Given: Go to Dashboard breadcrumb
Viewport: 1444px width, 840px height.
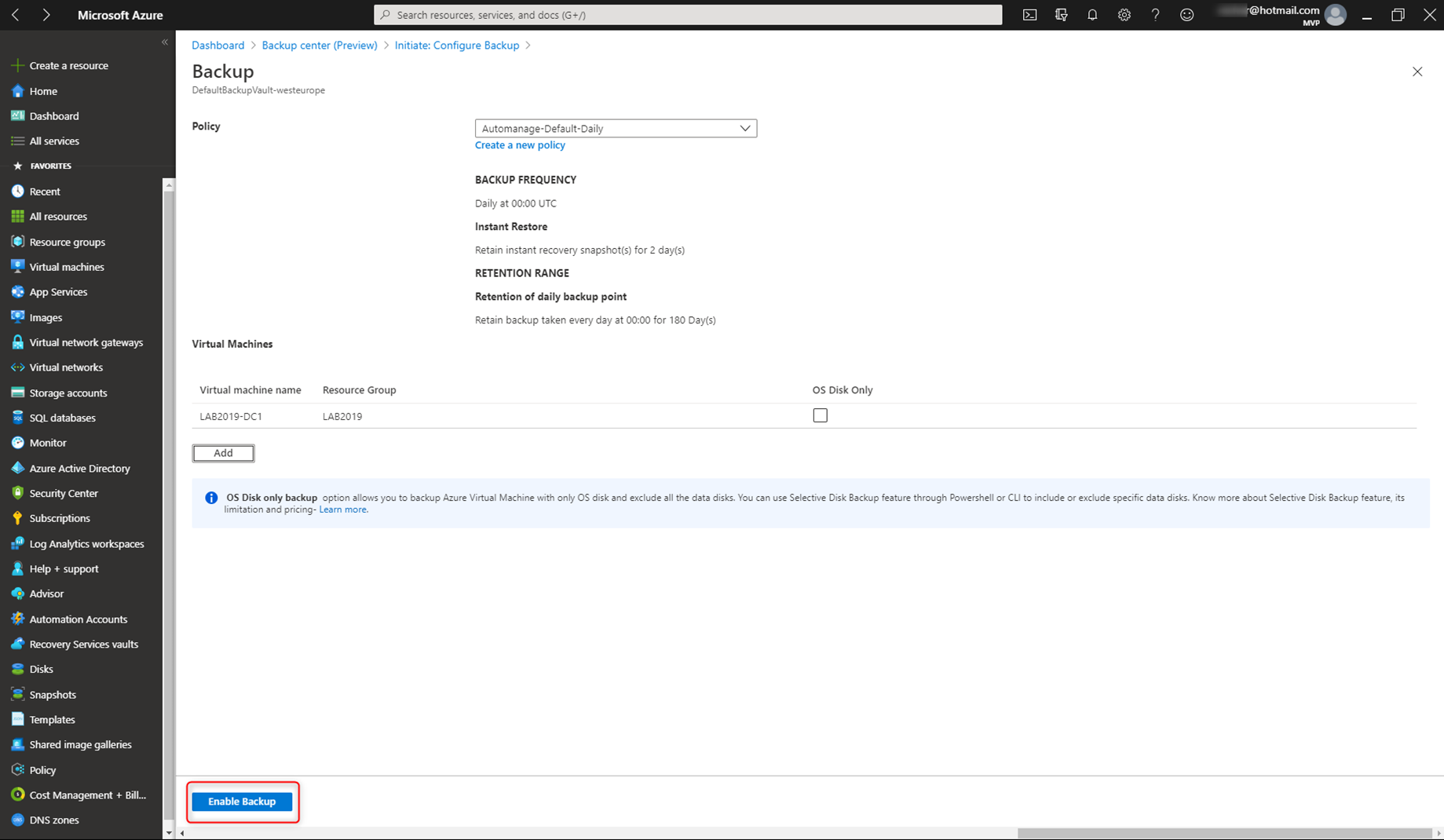Looking at the screenshot, I should (218, 46).
